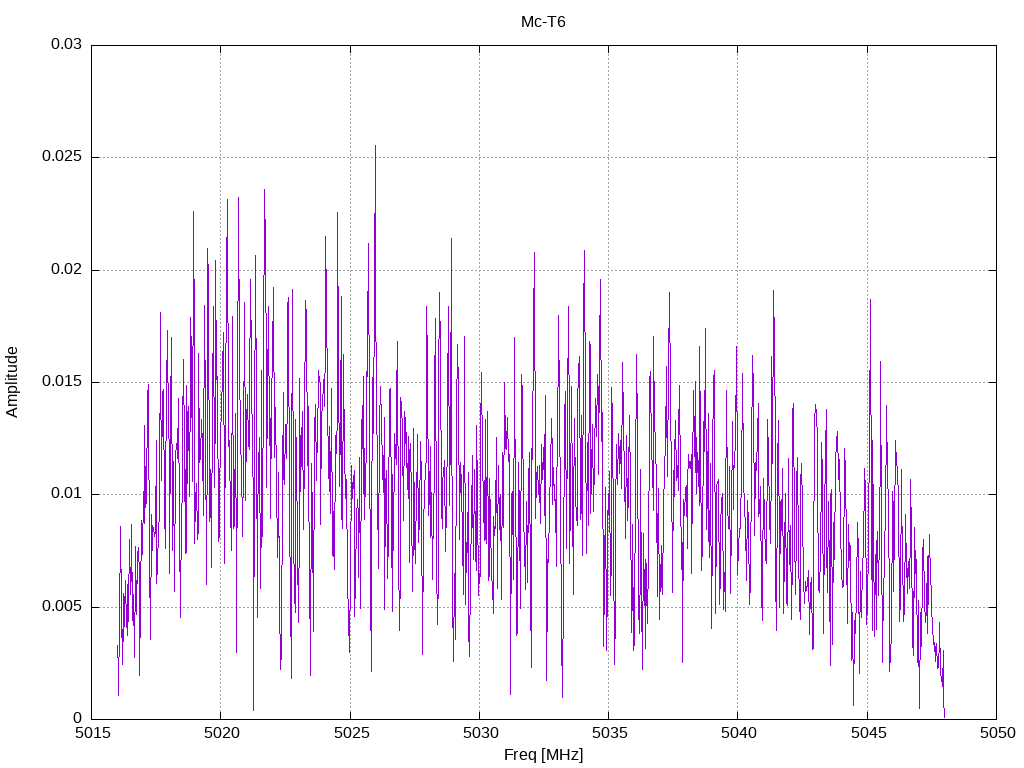Click the 'Amplitude' y-axis label
The image size is (1024, 768).
pos(12,382)
